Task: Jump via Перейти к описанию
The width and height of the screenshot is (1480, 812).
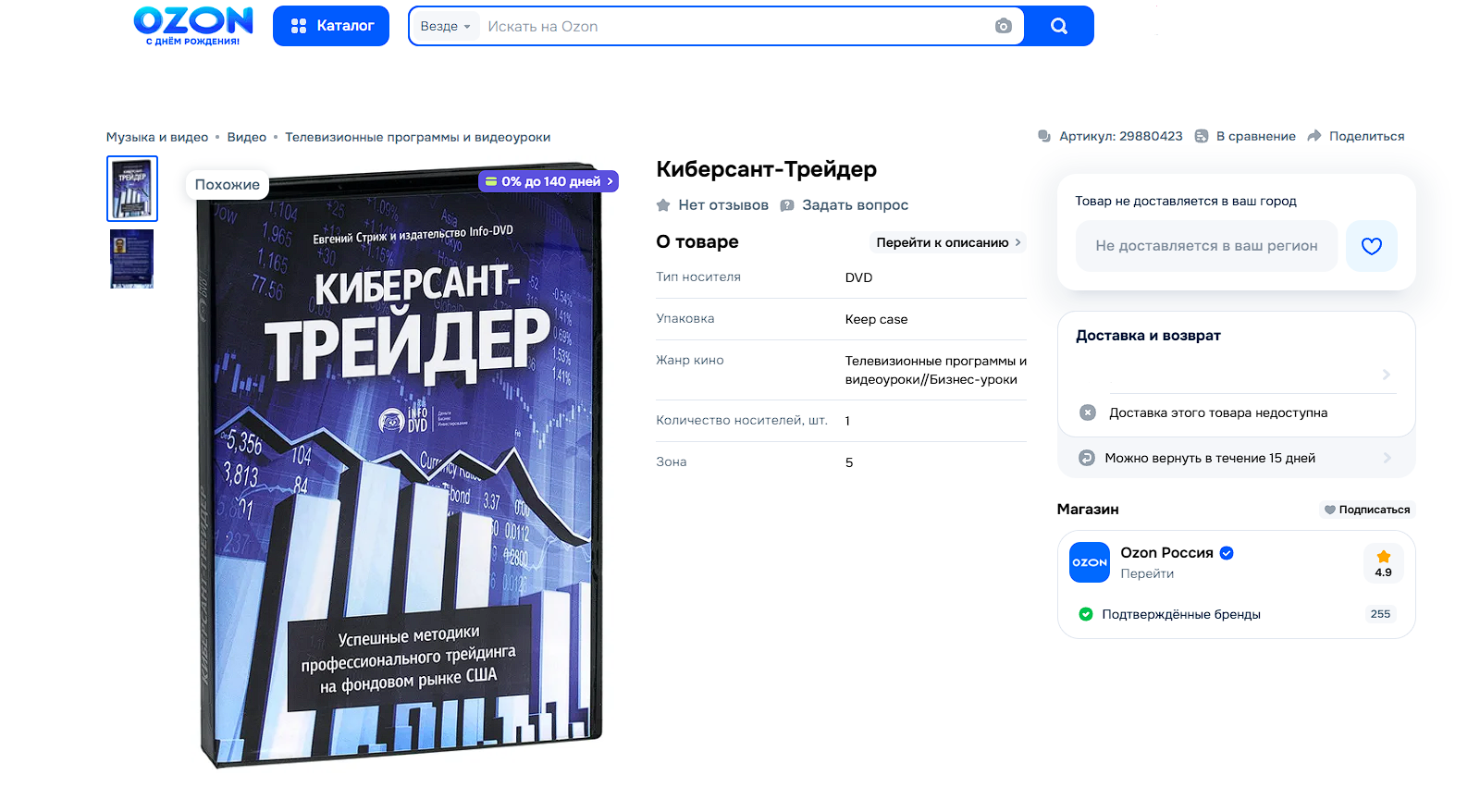Action: tap(948, 242)
